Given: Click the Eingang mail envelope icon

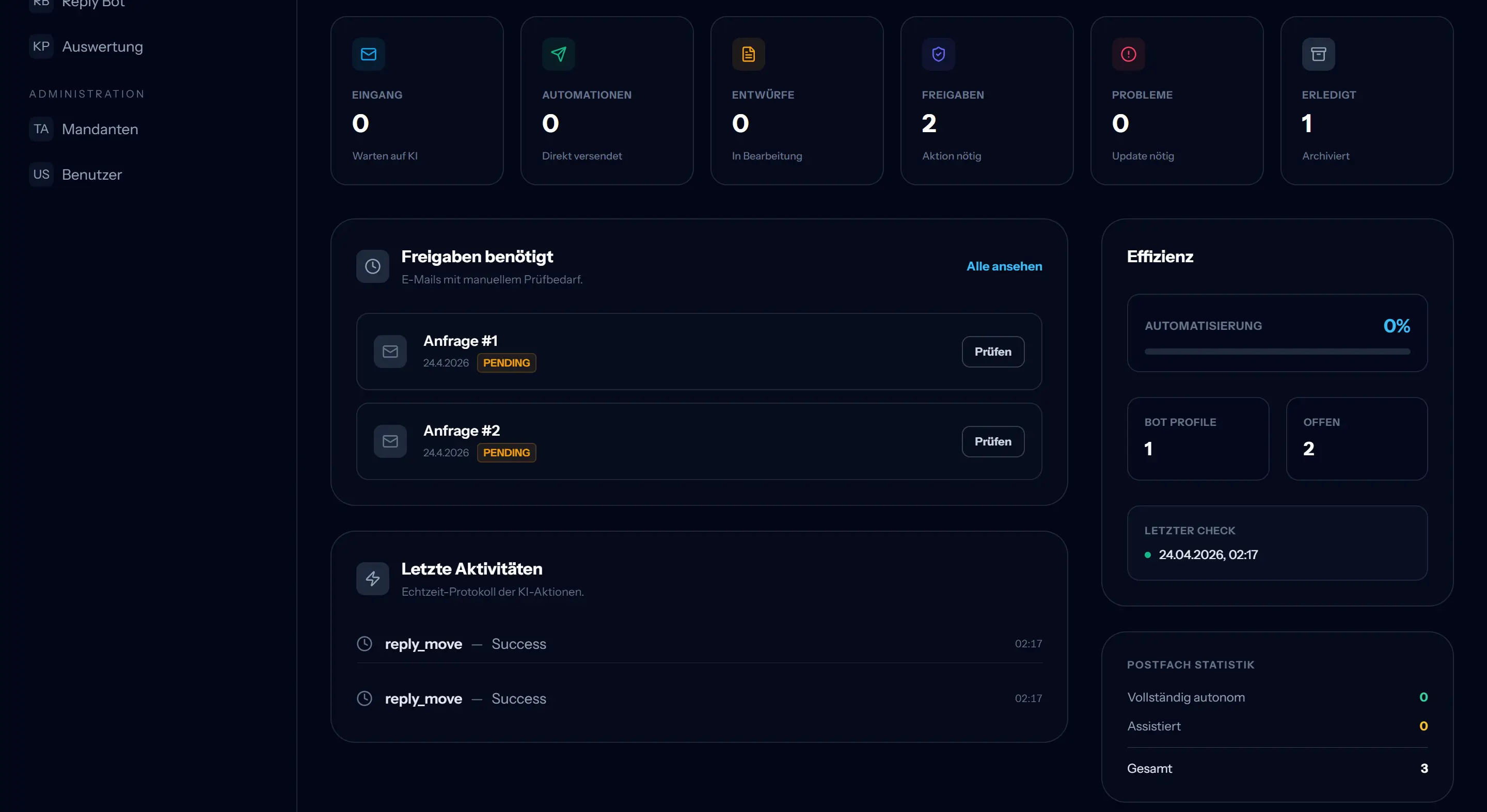Looking at the screenshot, I should point(368,54).
